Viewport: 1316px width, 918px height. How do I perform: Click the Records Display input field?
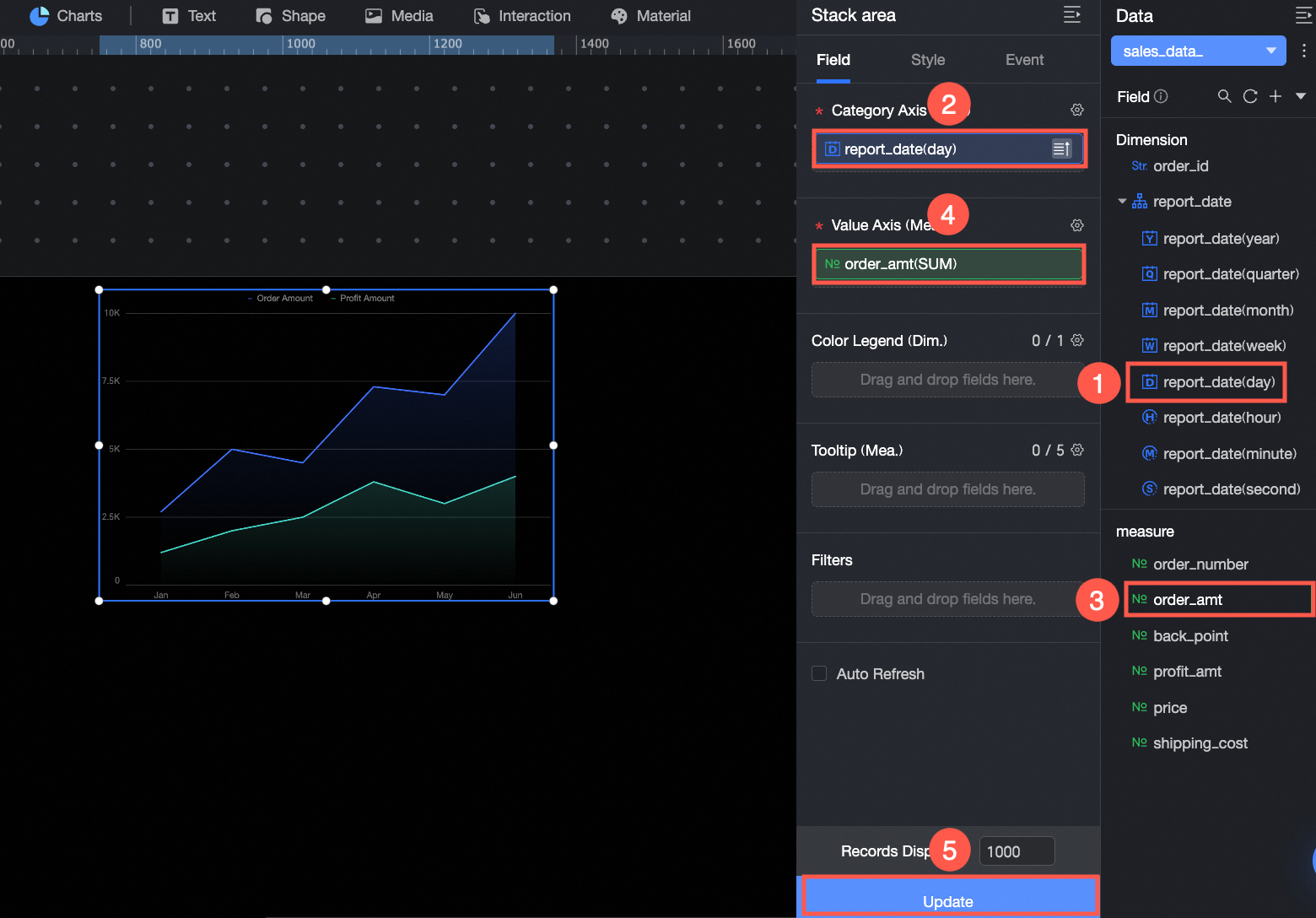[x=1017, y=851]
